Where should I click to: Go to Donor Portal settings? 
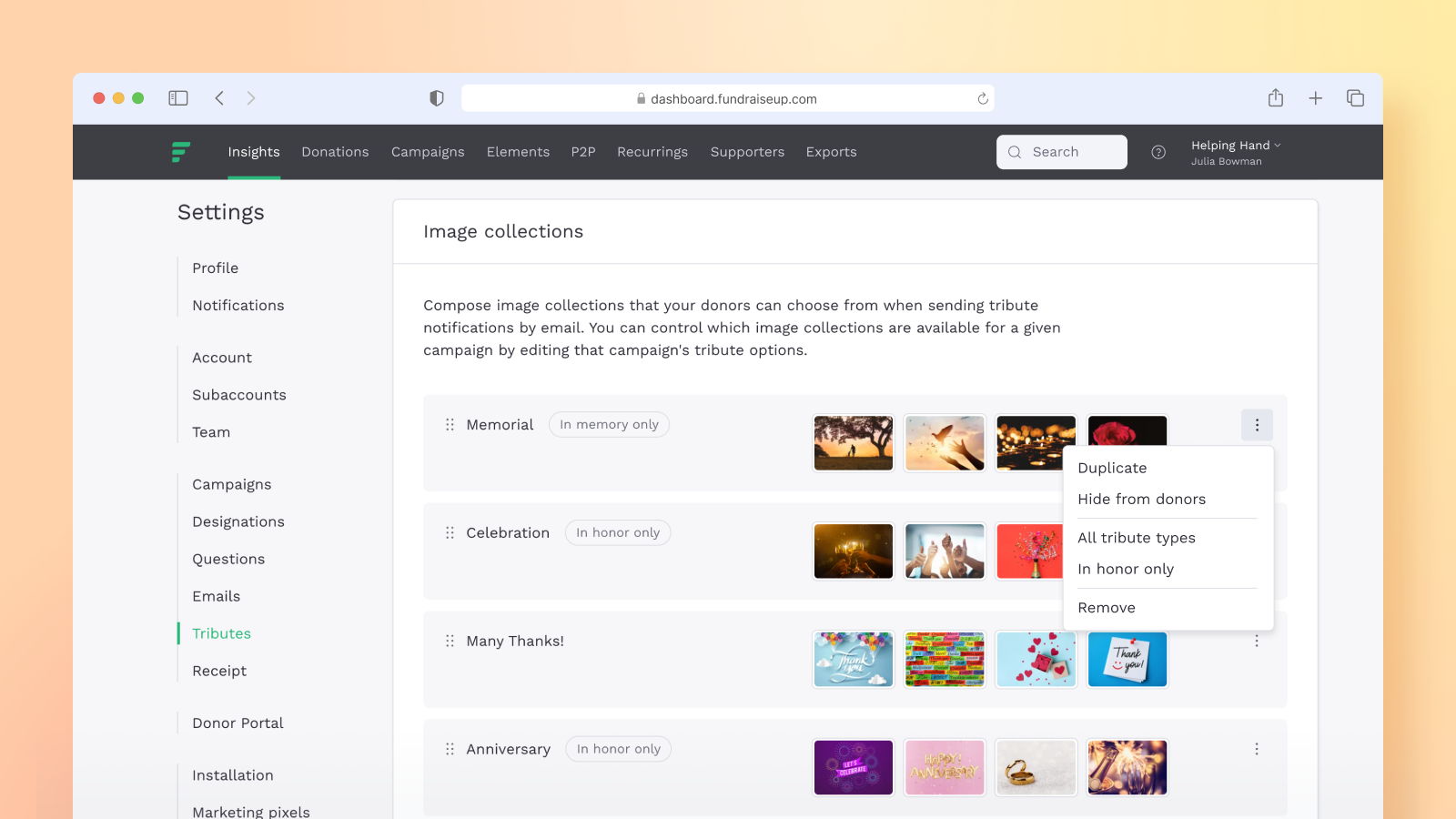(238, 723)
